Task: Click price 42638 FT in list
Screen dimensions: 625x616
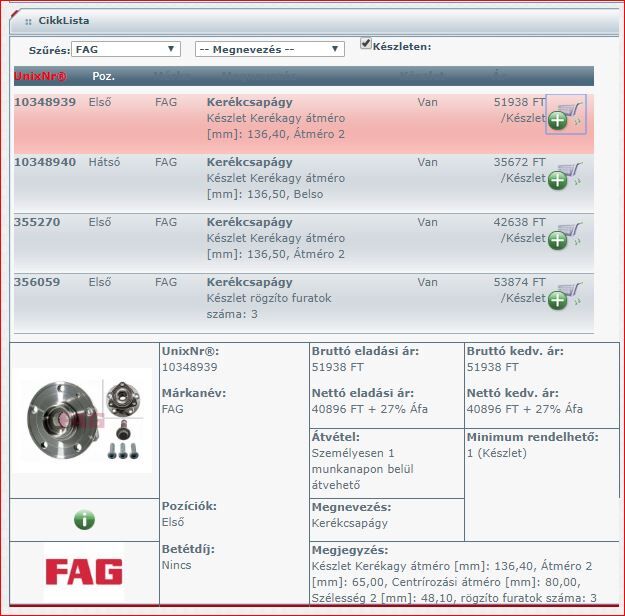Action: pos(519,222)
